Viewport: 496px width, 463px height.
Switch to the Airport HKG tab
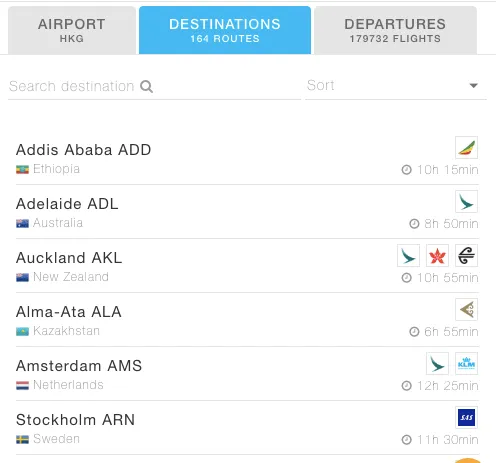click(72, 30)
